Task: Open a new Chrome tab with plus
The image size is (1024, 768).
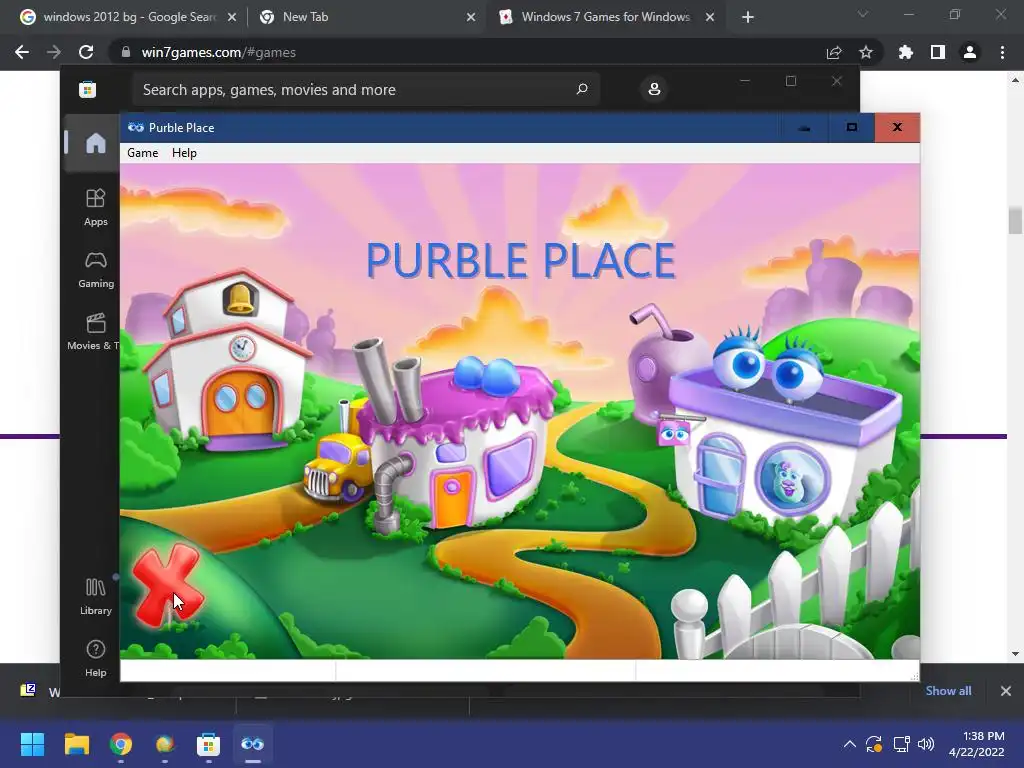Action: 748,17
